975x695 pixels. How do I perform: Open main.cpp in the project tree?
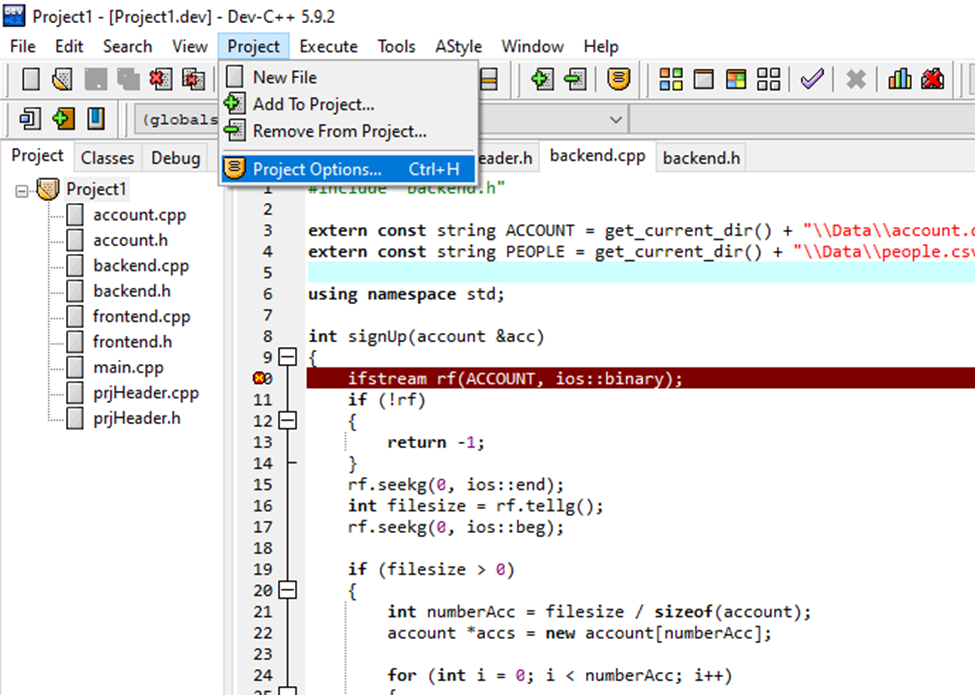[x=128, y=368]
